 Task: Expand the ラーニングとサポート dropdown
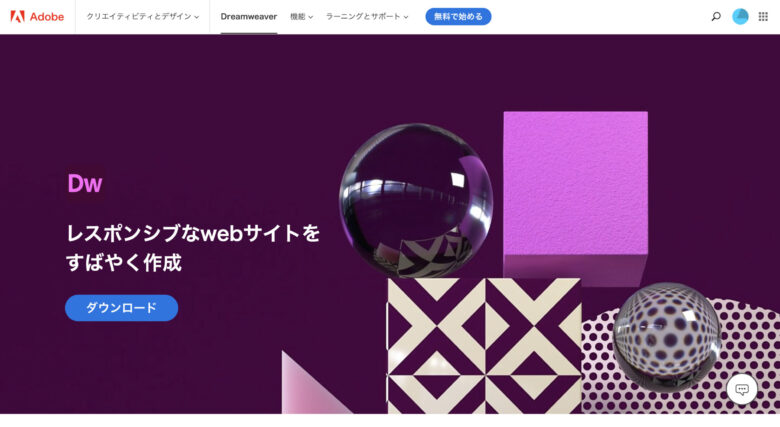[x=367, y=16]
